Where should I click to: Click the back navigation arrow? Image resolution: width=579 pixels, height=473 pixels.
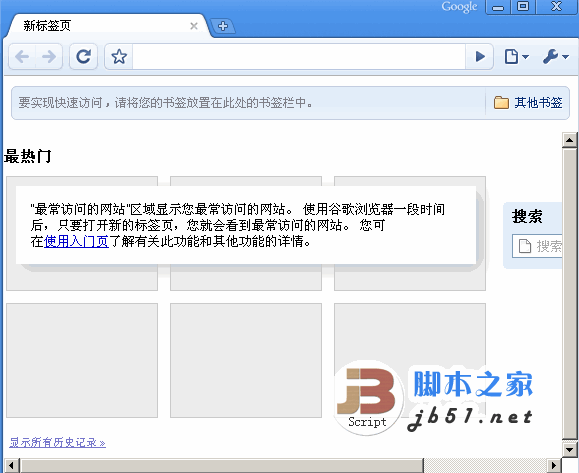(x=22, y=56)
